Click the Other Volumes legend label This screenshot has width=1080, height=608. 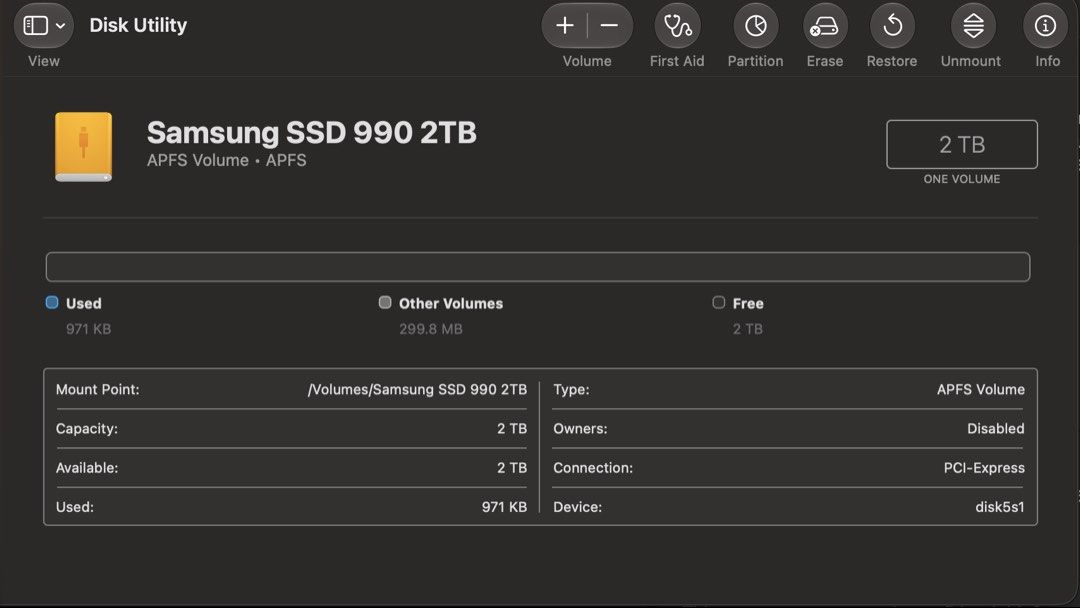click(451, 304)
